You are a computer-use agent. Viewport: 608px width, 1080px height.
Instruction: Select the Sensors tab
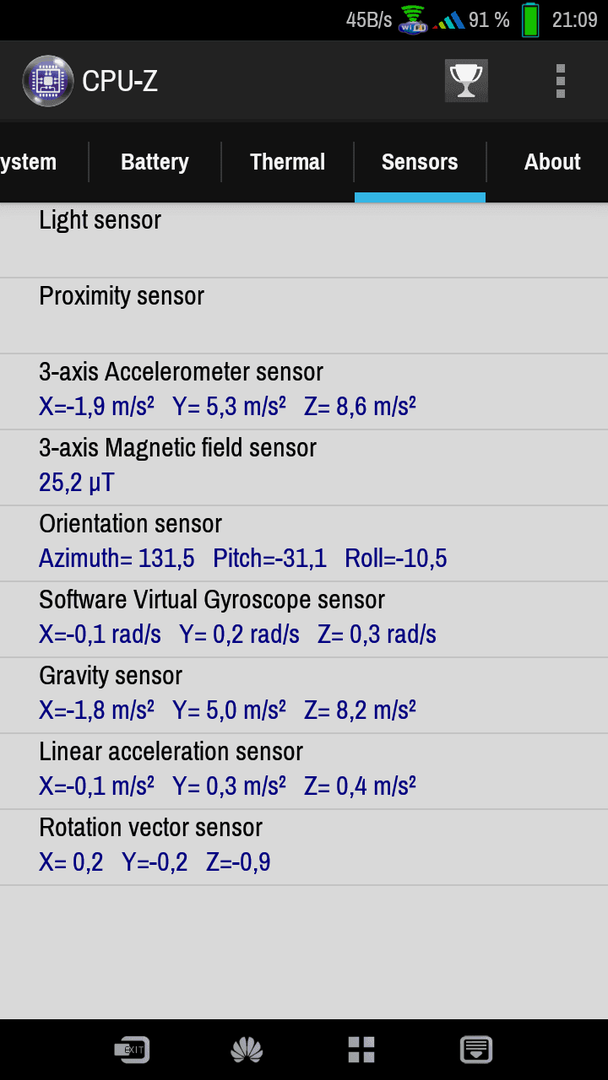click(x=420, y=162)
